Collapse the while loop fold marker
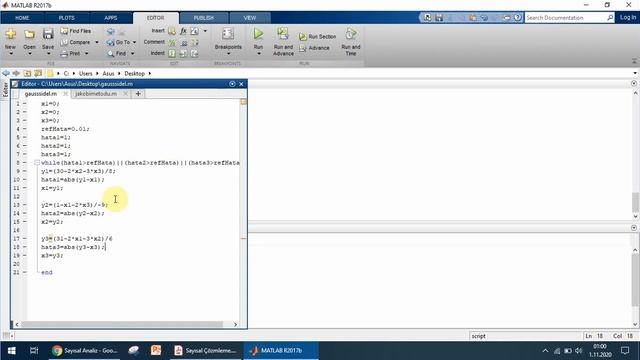 click(37, 163)
